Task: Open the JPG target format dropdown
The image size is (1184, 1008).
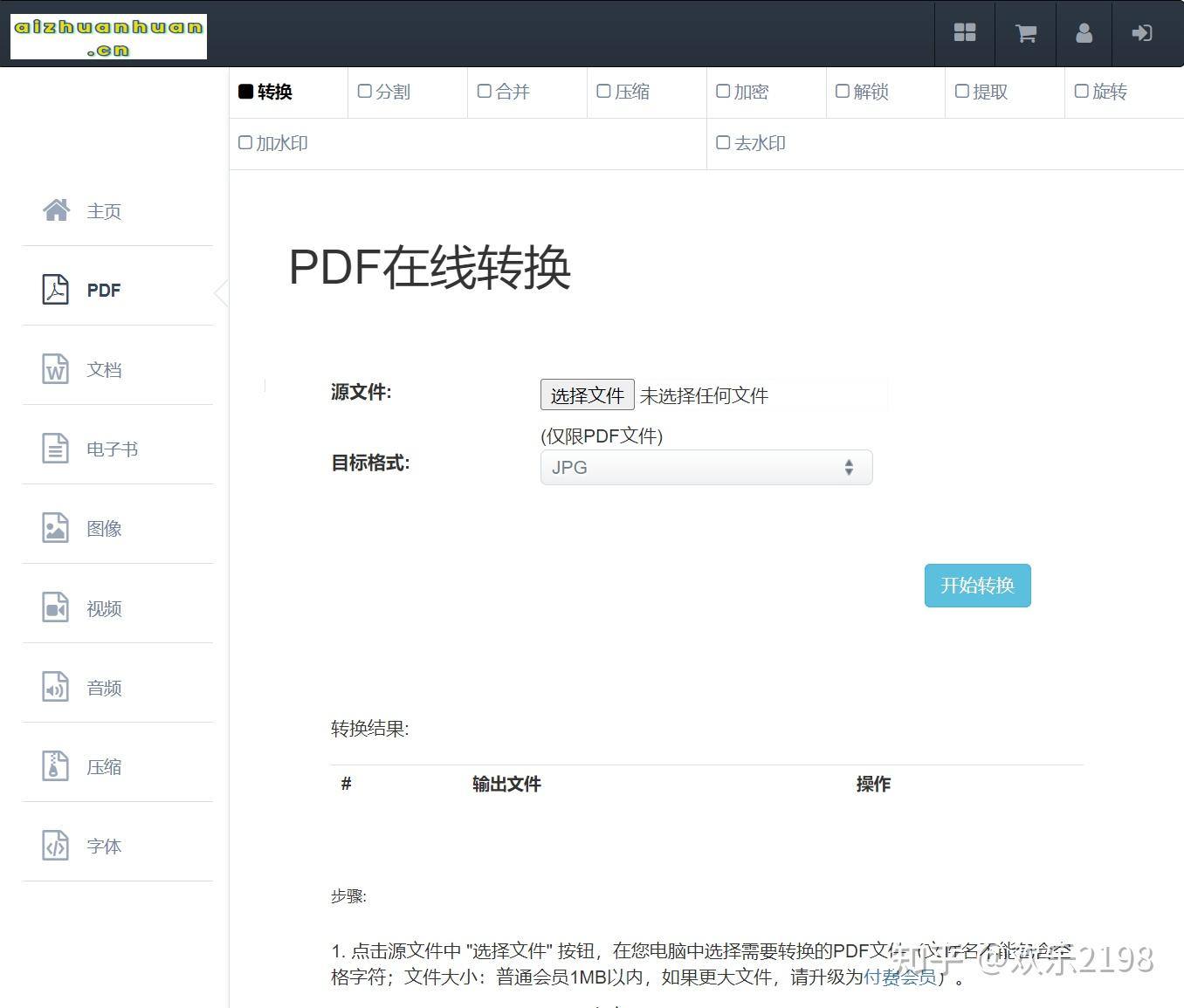Action: (706, 467)
